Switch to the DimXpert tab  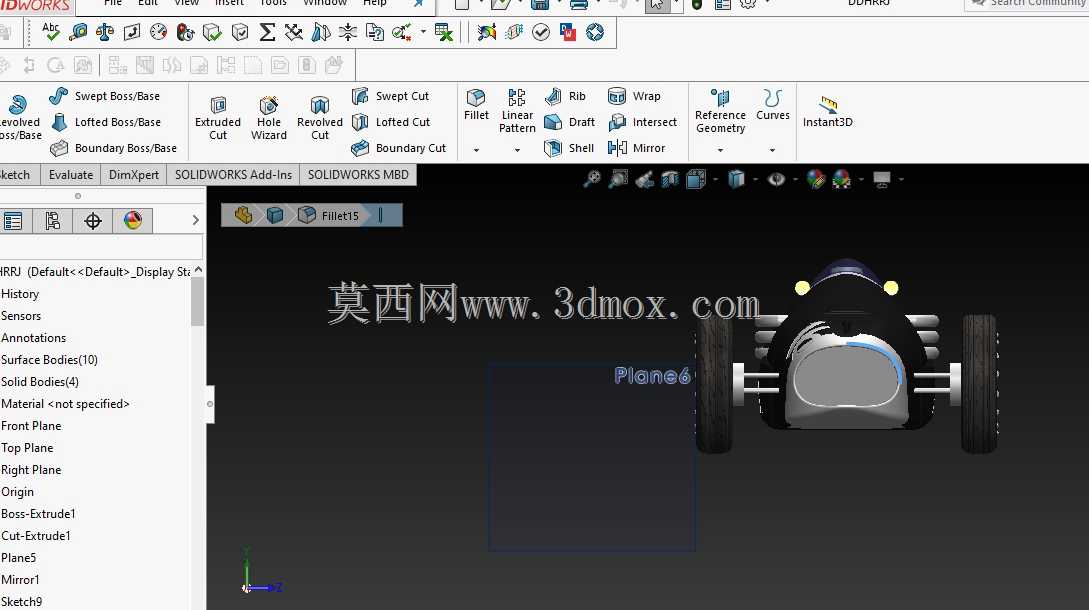[133, 174]
